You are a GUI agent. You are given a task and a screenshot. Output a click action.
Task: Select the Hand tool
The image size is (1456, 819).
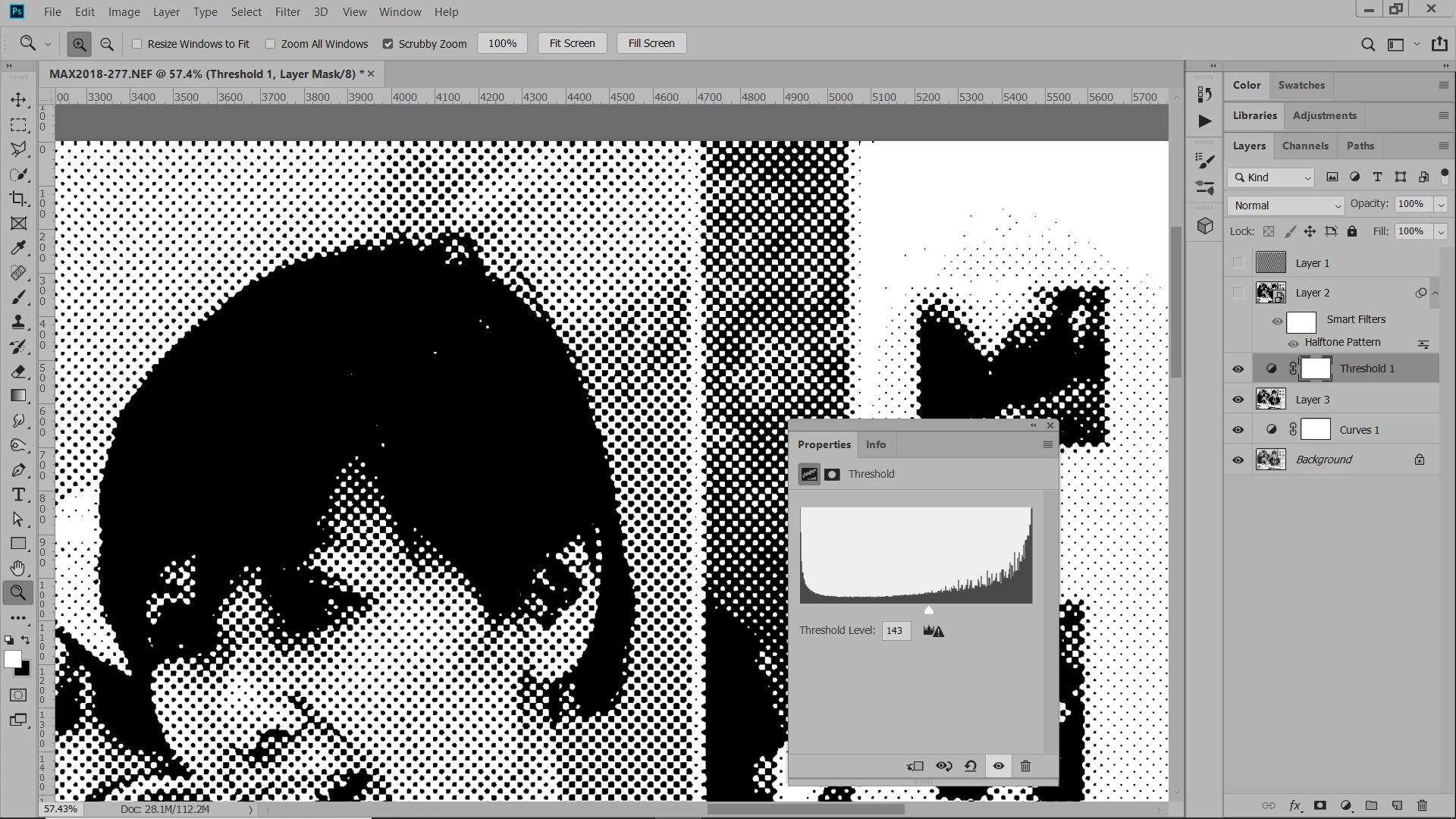pos(18,568)
